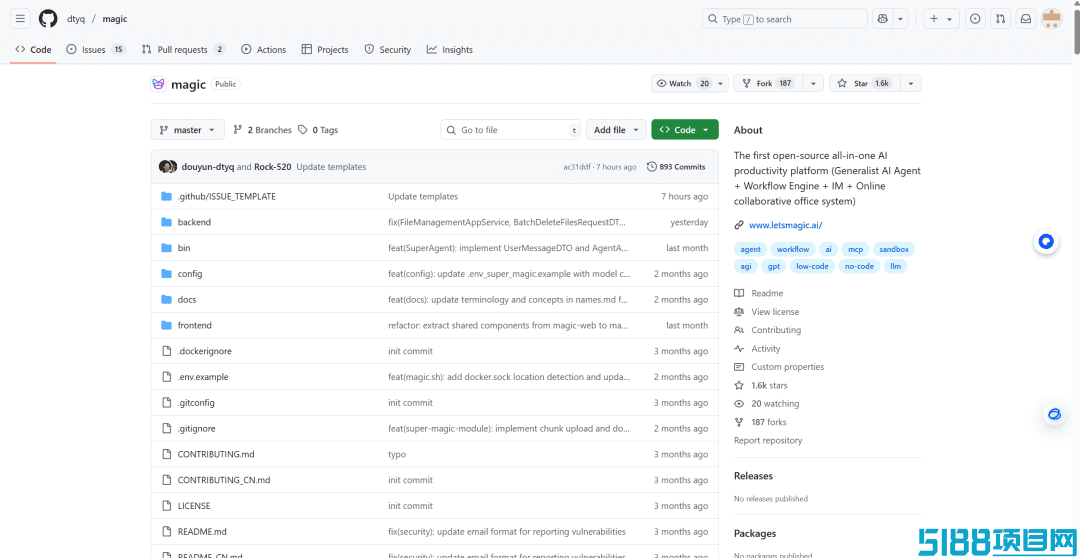
Task: Click the Readme book icon
Action: coord(739,293)
